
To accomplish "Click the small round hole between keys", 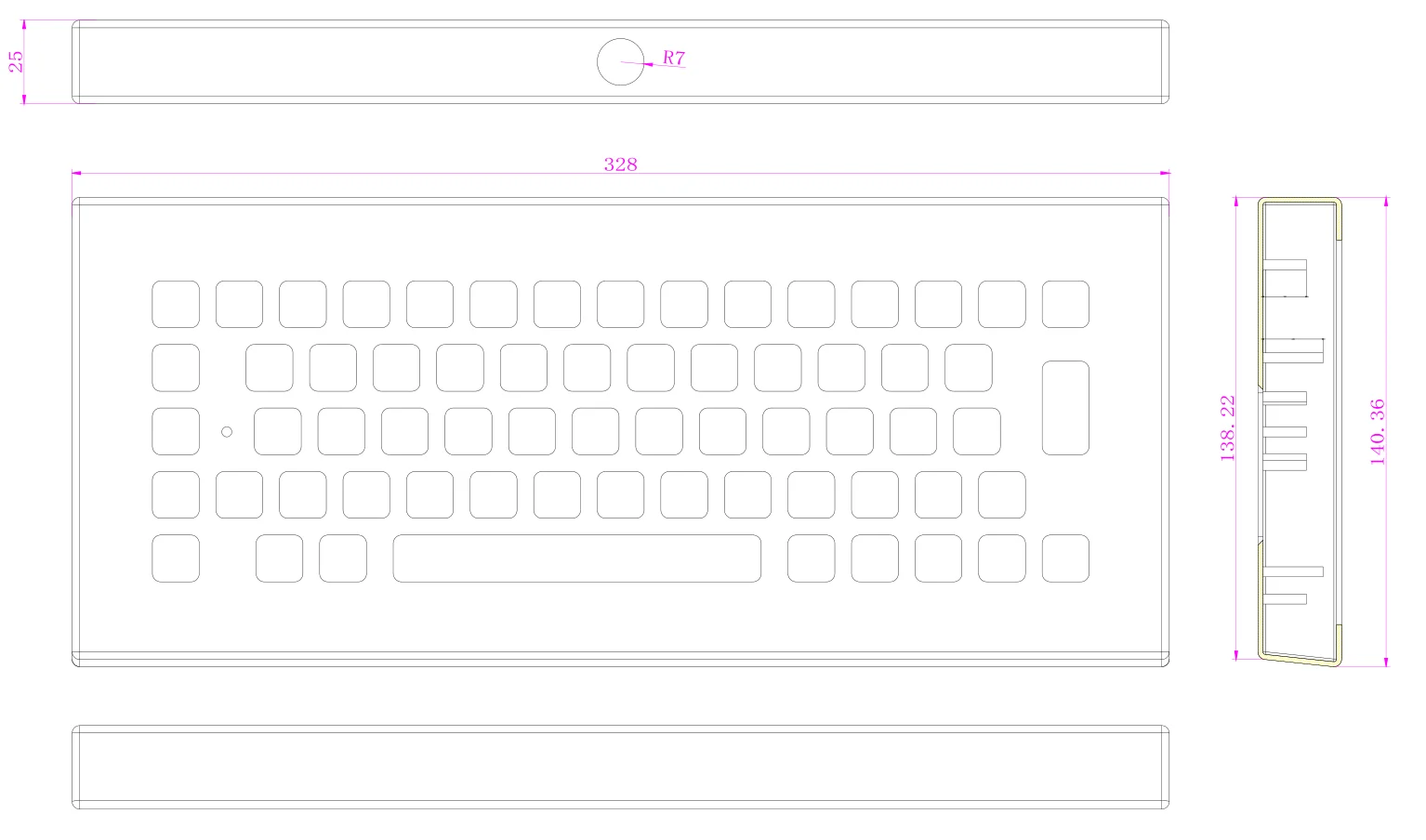I will click(227, 431).
